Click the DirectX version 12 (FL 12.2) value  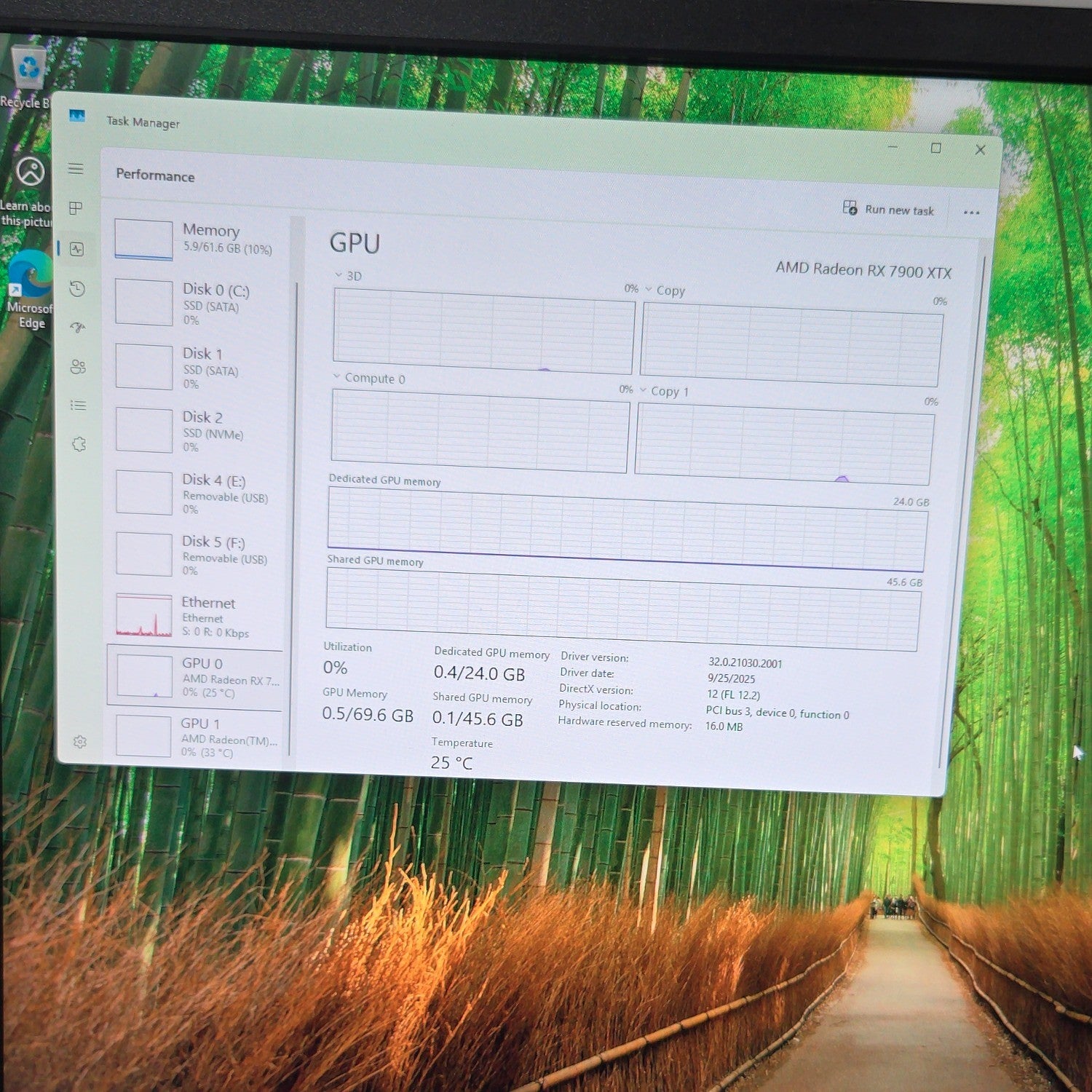click(733, 695)
